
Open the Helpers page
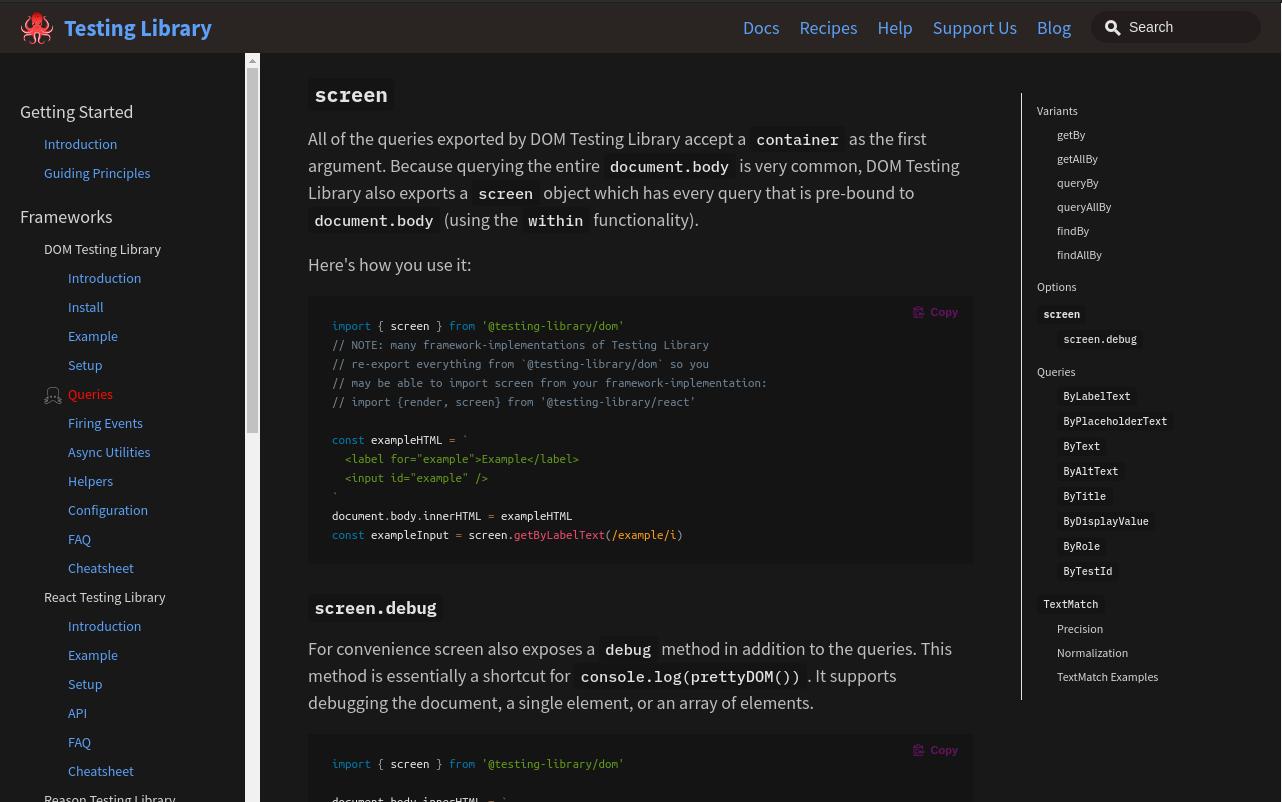(x=90, y=481)
